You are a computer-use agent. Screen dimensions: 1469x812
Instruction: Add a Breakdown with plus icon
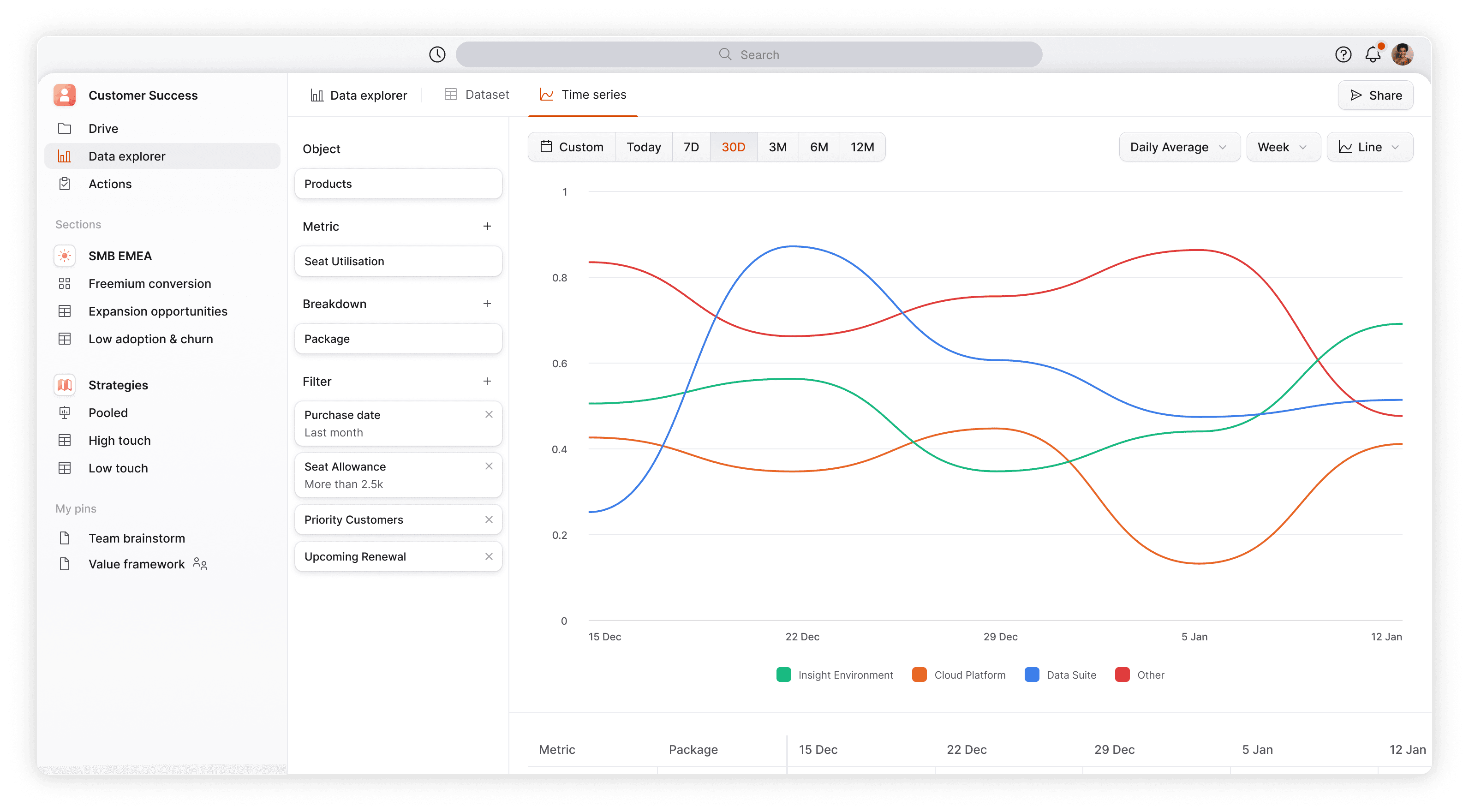(486, 304)
